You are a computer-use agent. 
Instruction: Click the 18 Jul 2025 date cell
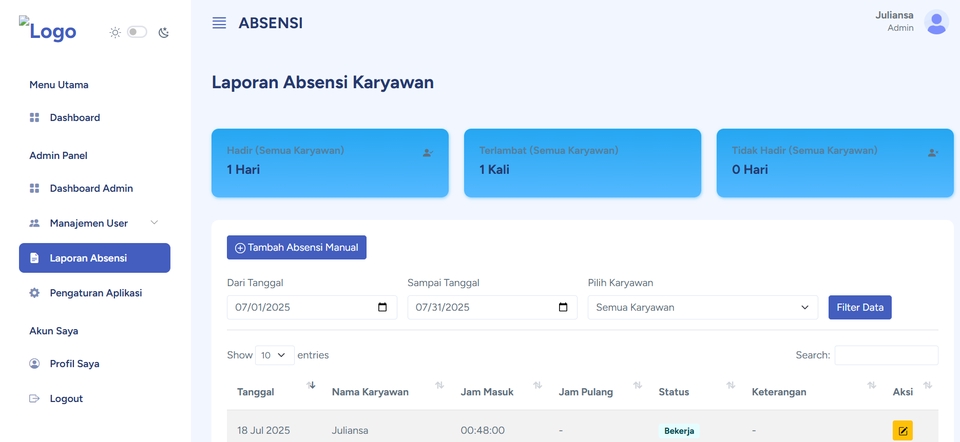[x=263, y=430]
